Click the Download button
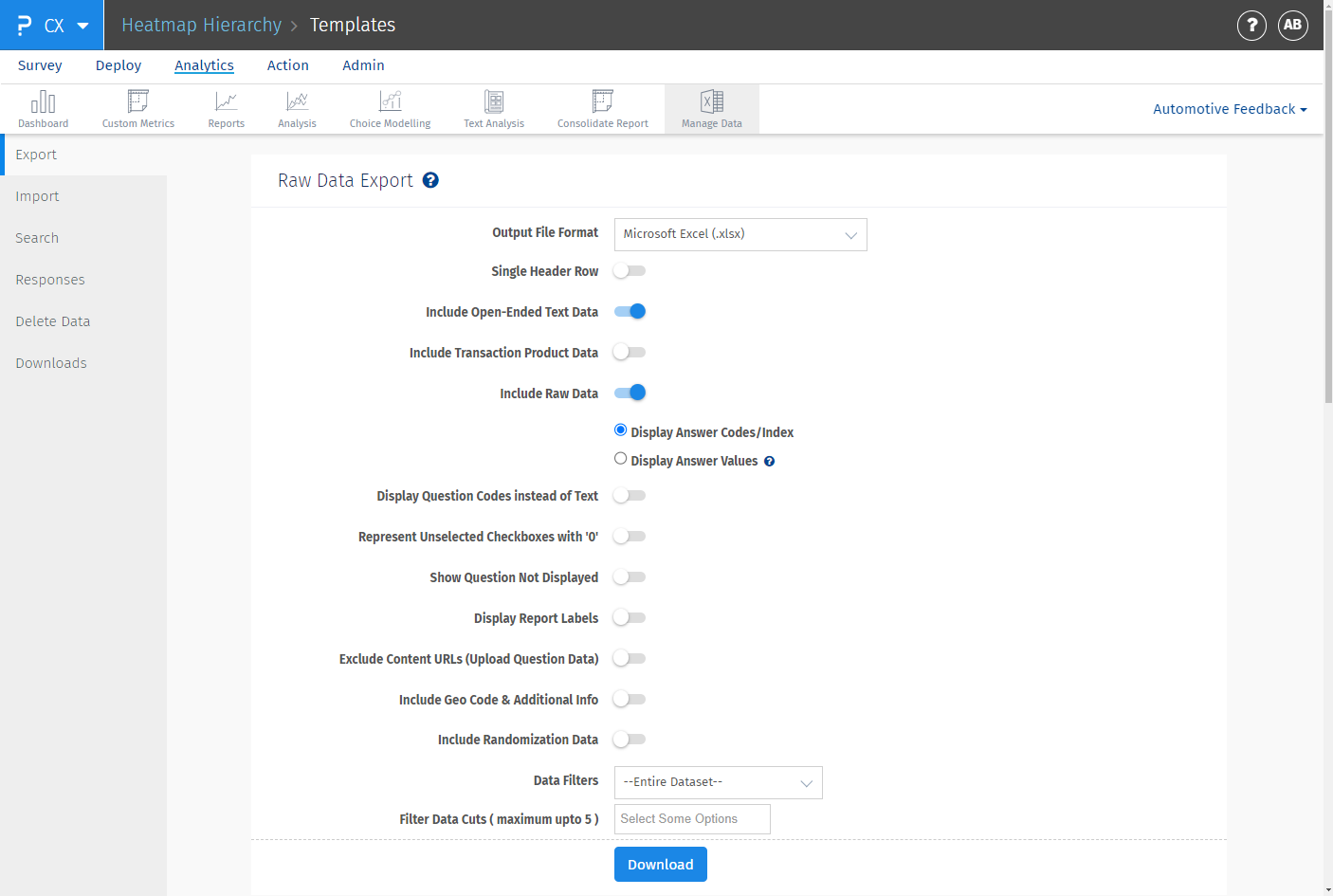This screenshot has height=896, width=1333. (x=660, y=864)
